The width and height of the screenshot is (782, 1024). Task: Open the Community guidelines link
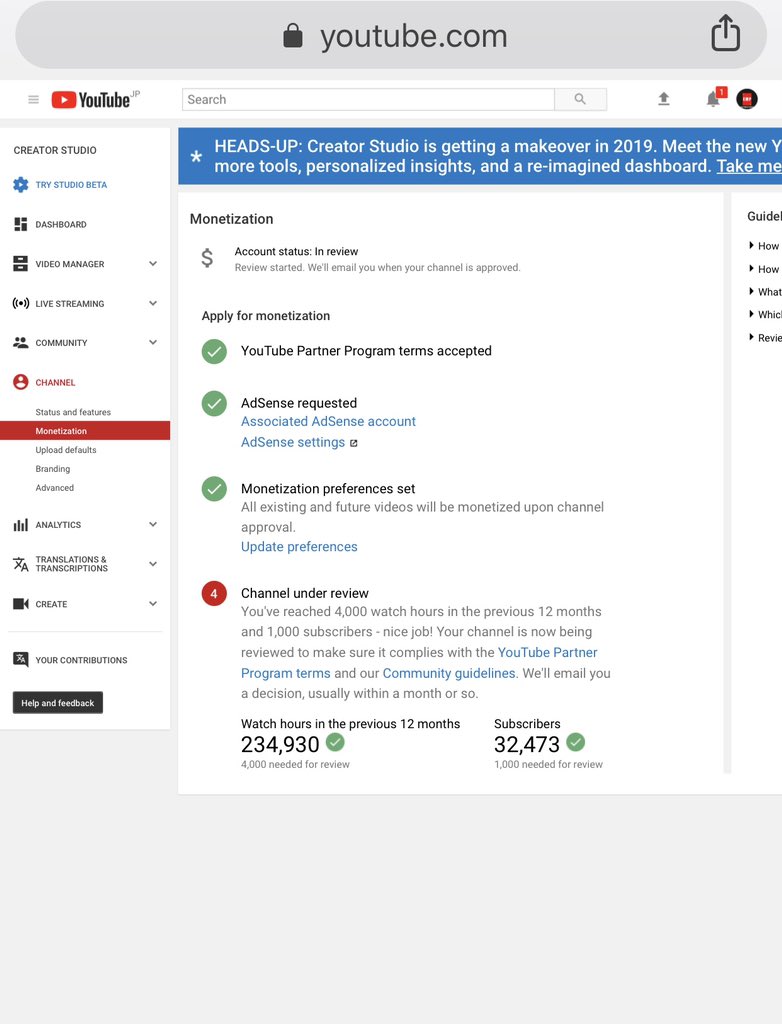[x=449, y=673]
